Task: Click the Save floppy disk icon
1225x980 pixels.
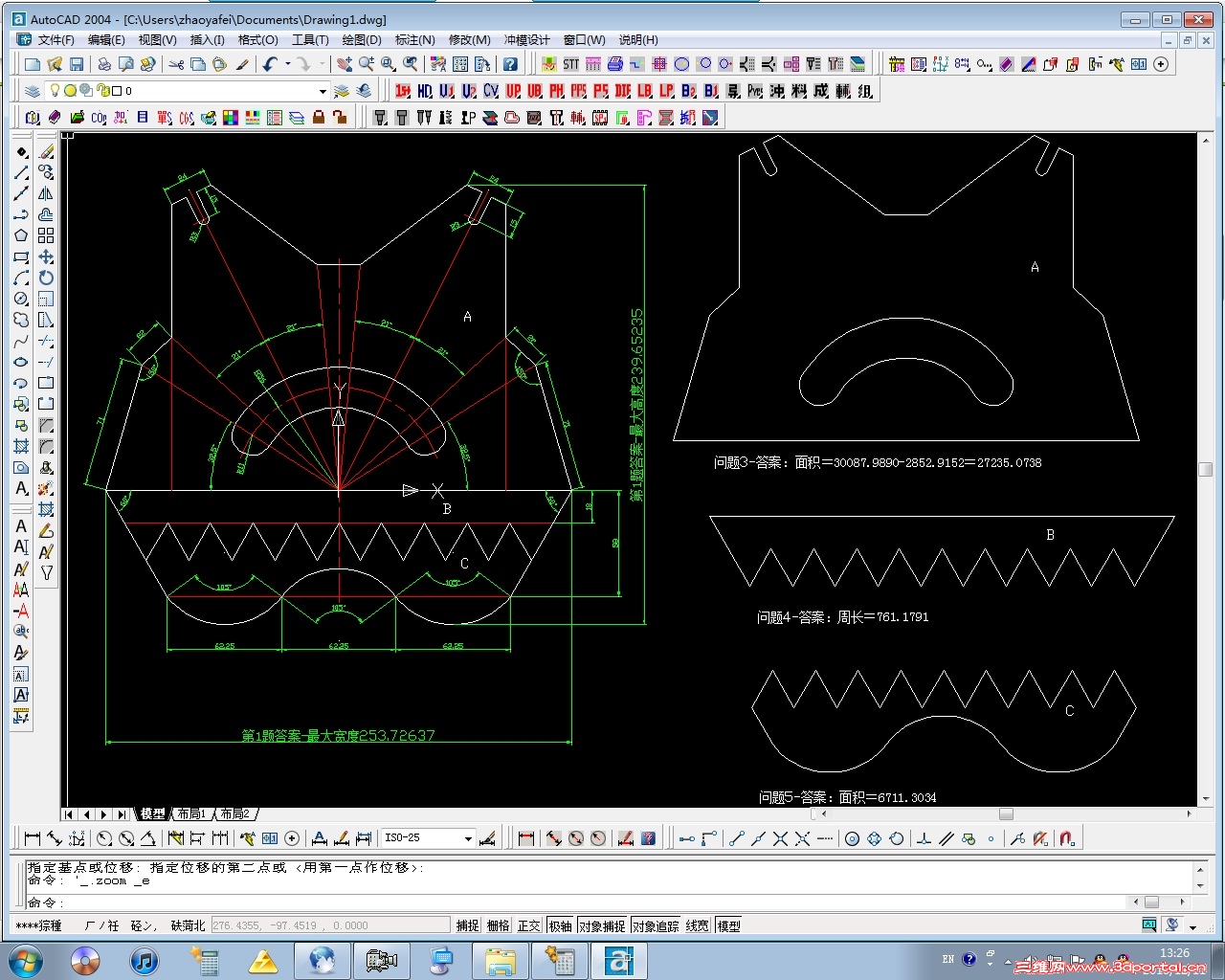Action: click(77, 64)
